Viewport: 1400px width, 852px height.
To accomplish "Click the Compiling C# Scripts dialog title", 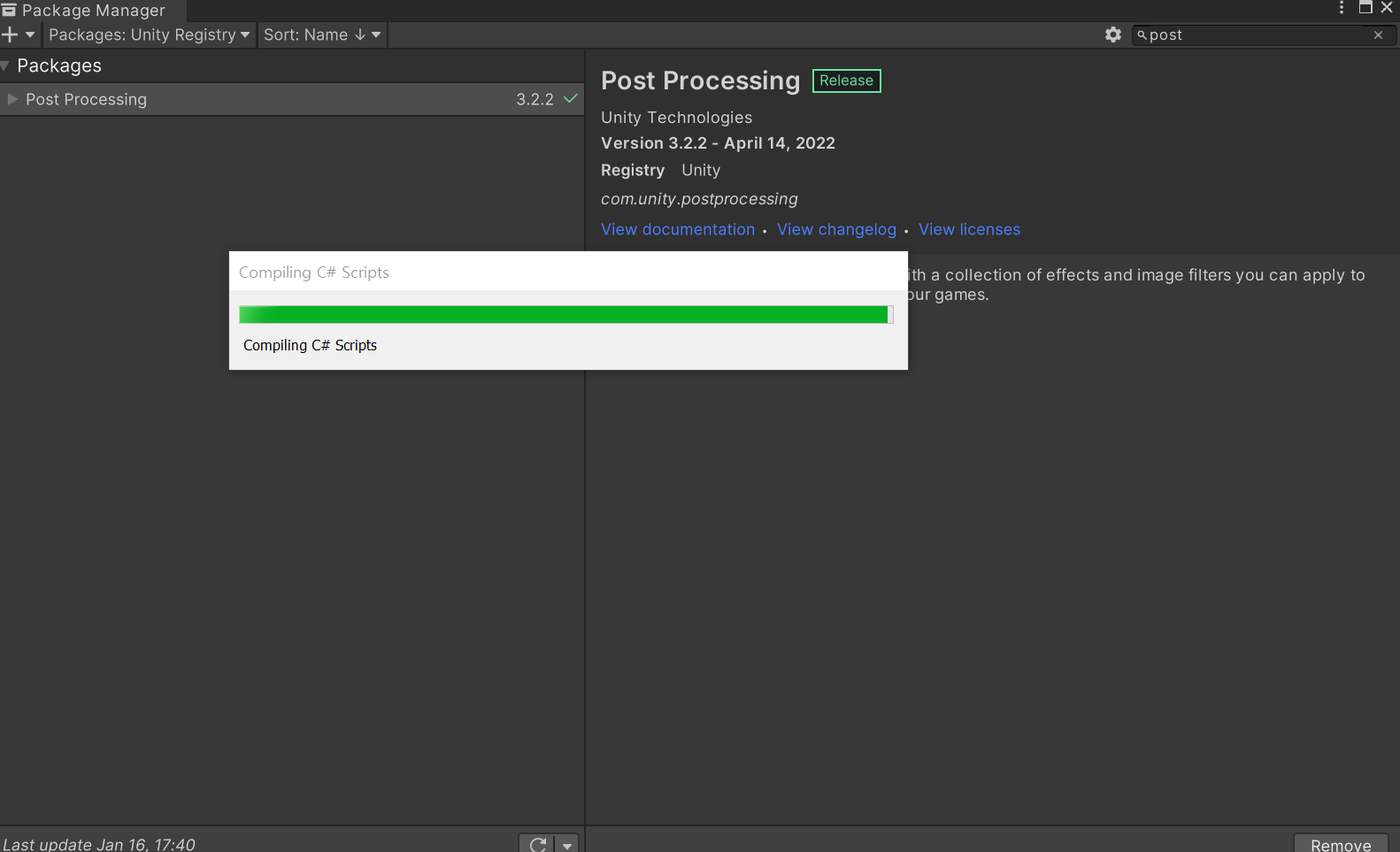I will tap(314, 272).
